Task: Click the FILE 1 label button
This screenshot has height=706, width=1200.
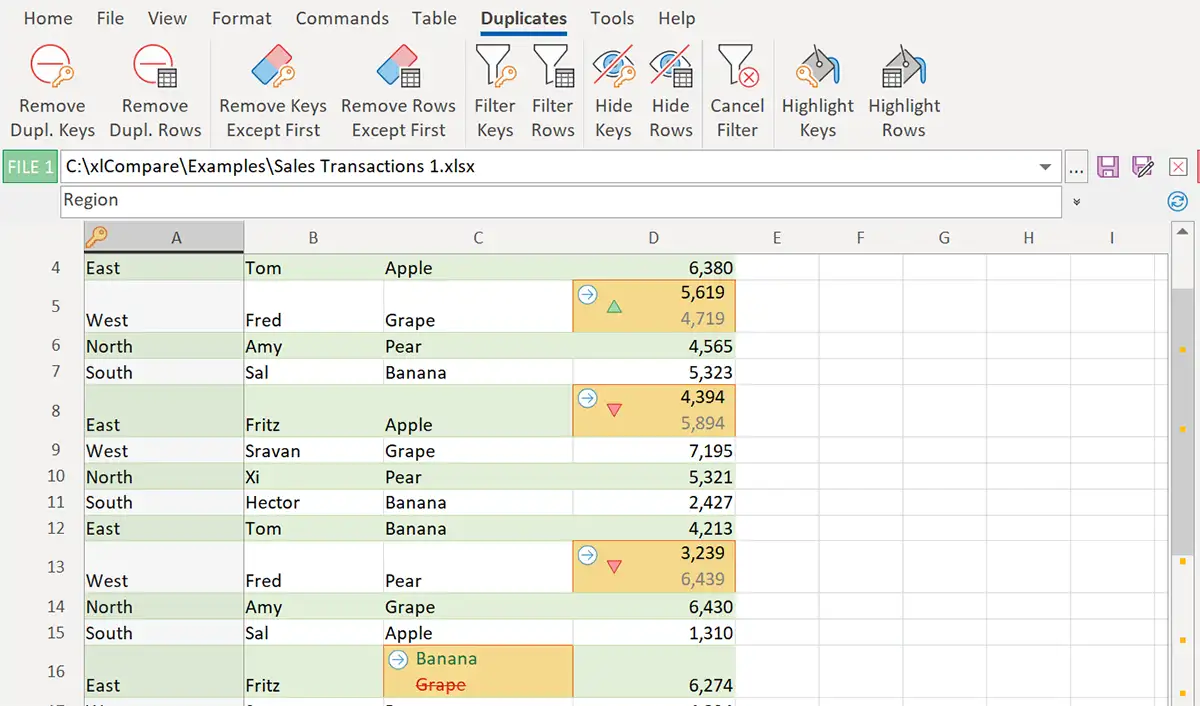Action: pos(30,166)
